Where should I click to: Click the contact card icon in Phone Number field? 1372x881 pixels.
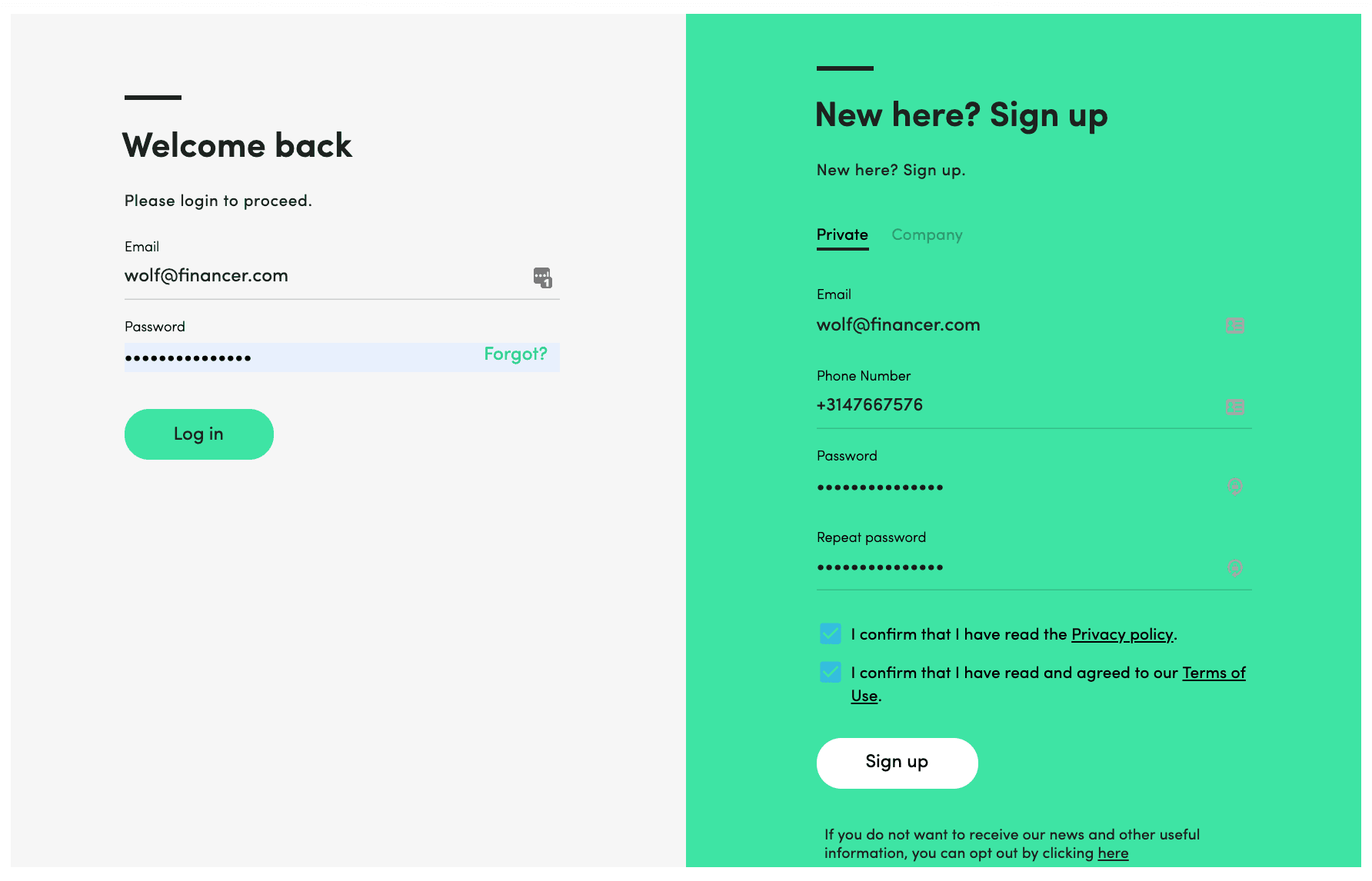[x=1234, y=407]
